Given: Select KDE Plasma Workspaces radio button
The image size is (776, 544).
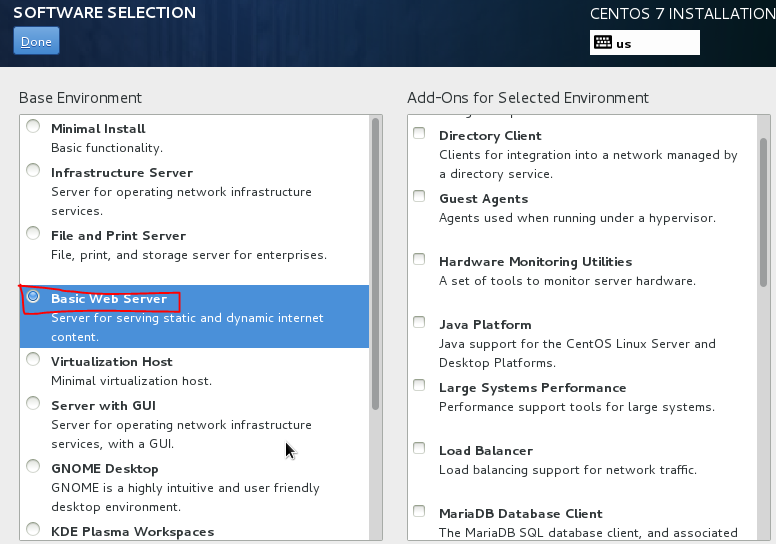Looking at the screenshot, I should click(33, 529).
